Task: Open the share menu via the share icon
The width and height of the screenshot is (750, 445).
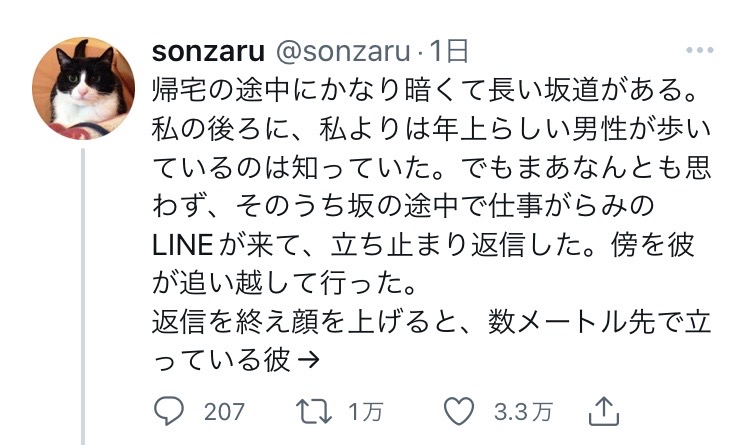Action: point(602,410)
